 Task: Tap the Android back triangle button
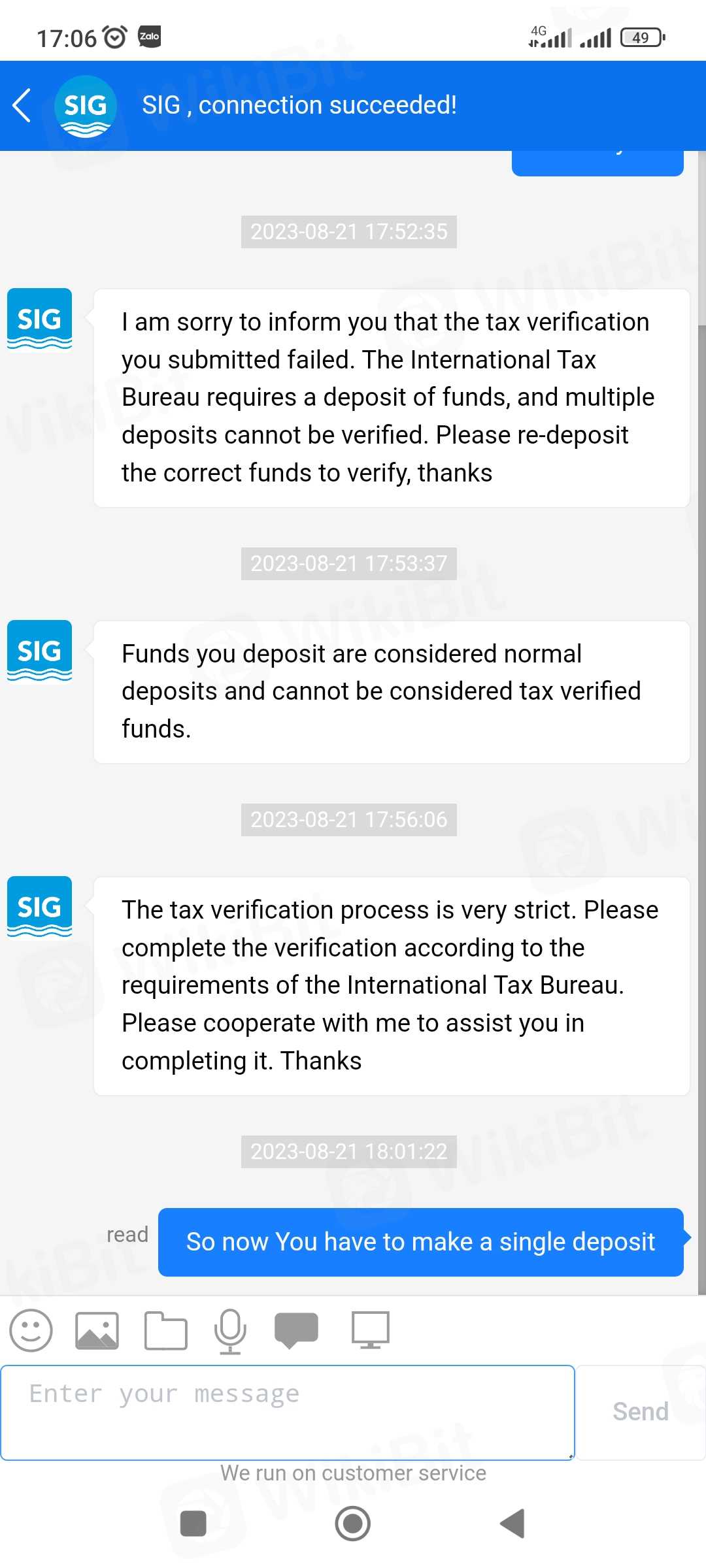click(x=513, y=1524)
